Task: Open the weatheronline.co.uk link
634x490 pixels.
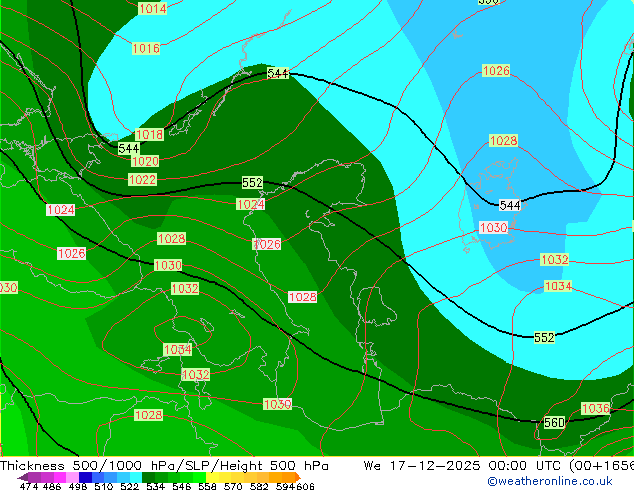Action: pos(550,481)
